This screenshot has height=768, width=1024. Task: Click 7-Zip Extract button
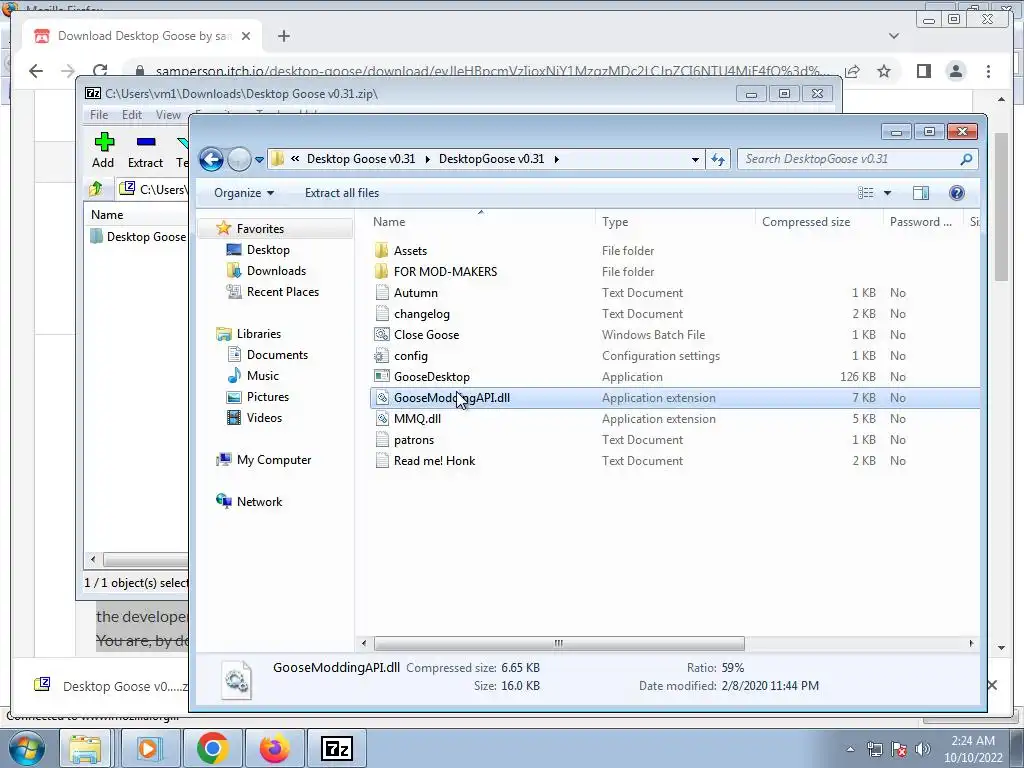pyautogui.click(x=145, y=150)
